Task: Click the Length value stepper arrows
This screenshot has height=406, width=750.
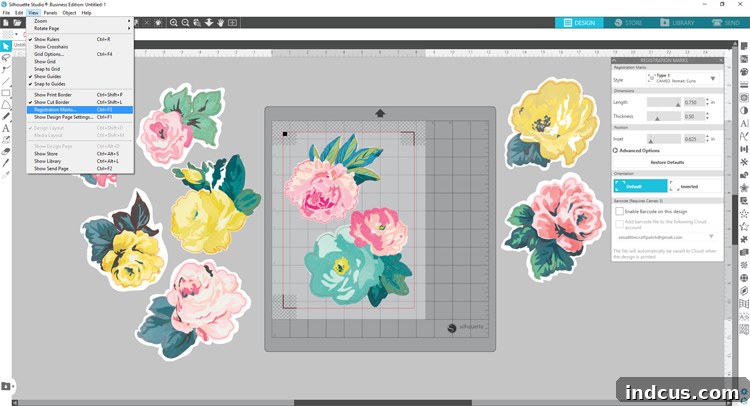Action: pyautogui.click(x=707, y=102)
